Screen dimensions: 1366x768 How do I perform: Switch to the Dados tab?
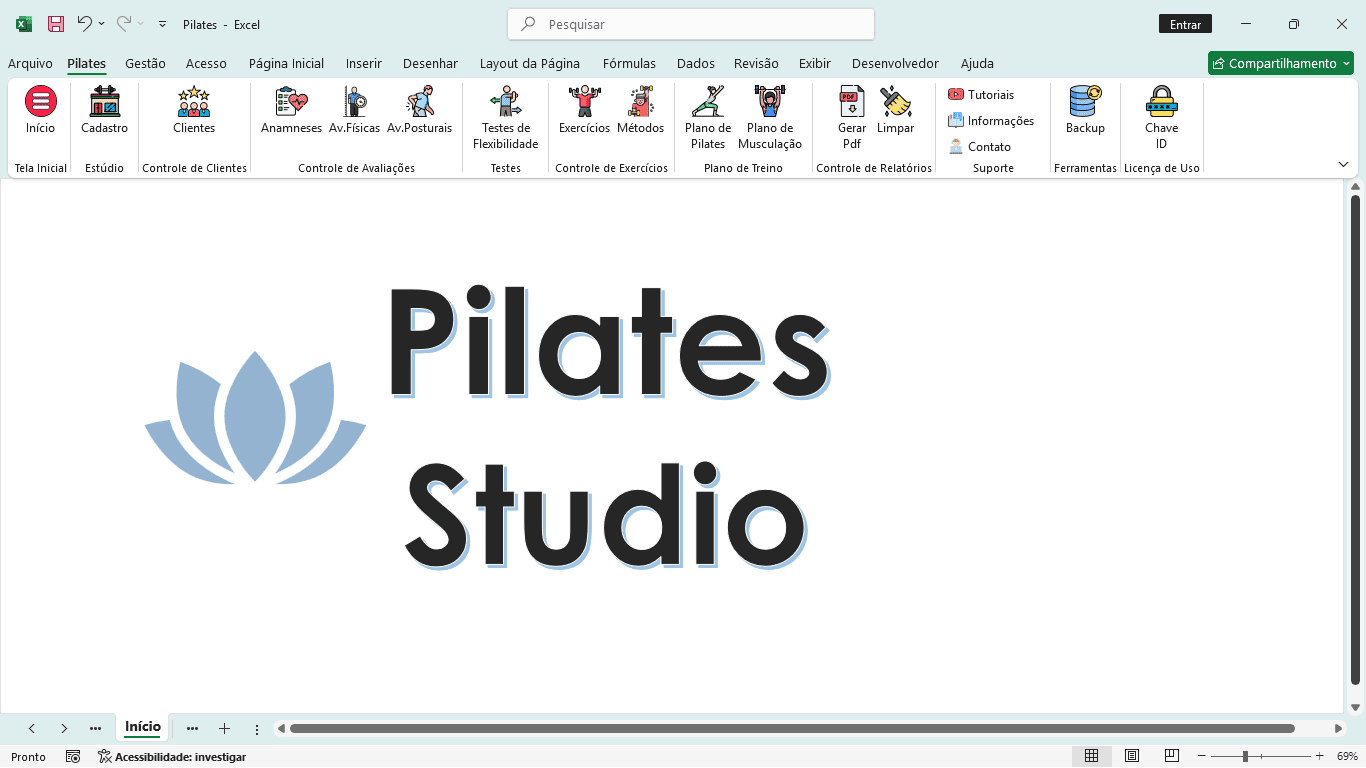(x=696, y=63)
